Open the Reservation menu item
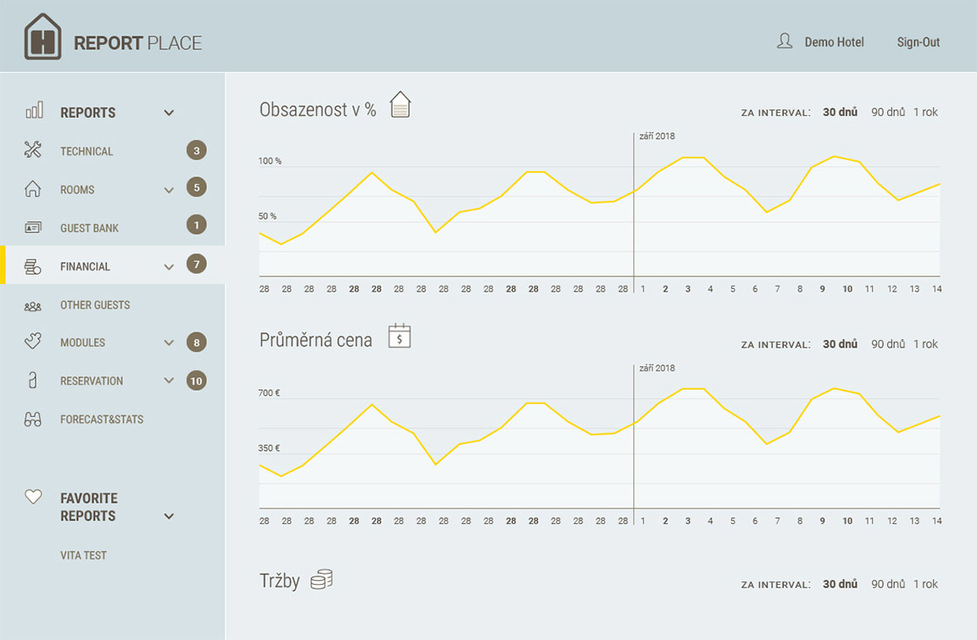The image size is (977, 640). (92, 381)
